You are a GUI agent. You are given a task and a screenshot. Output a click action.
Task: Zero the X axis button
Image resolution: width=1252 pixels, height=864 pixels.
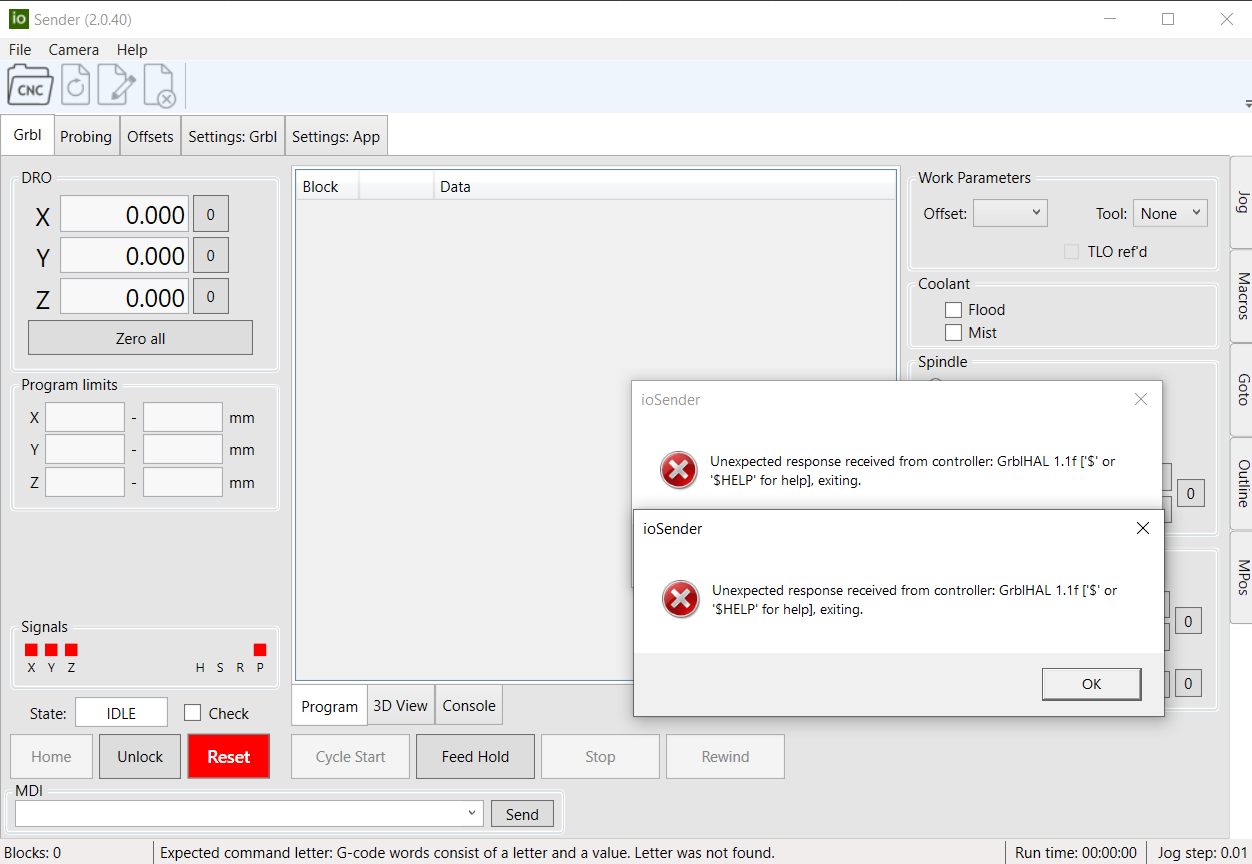point(210,214)
